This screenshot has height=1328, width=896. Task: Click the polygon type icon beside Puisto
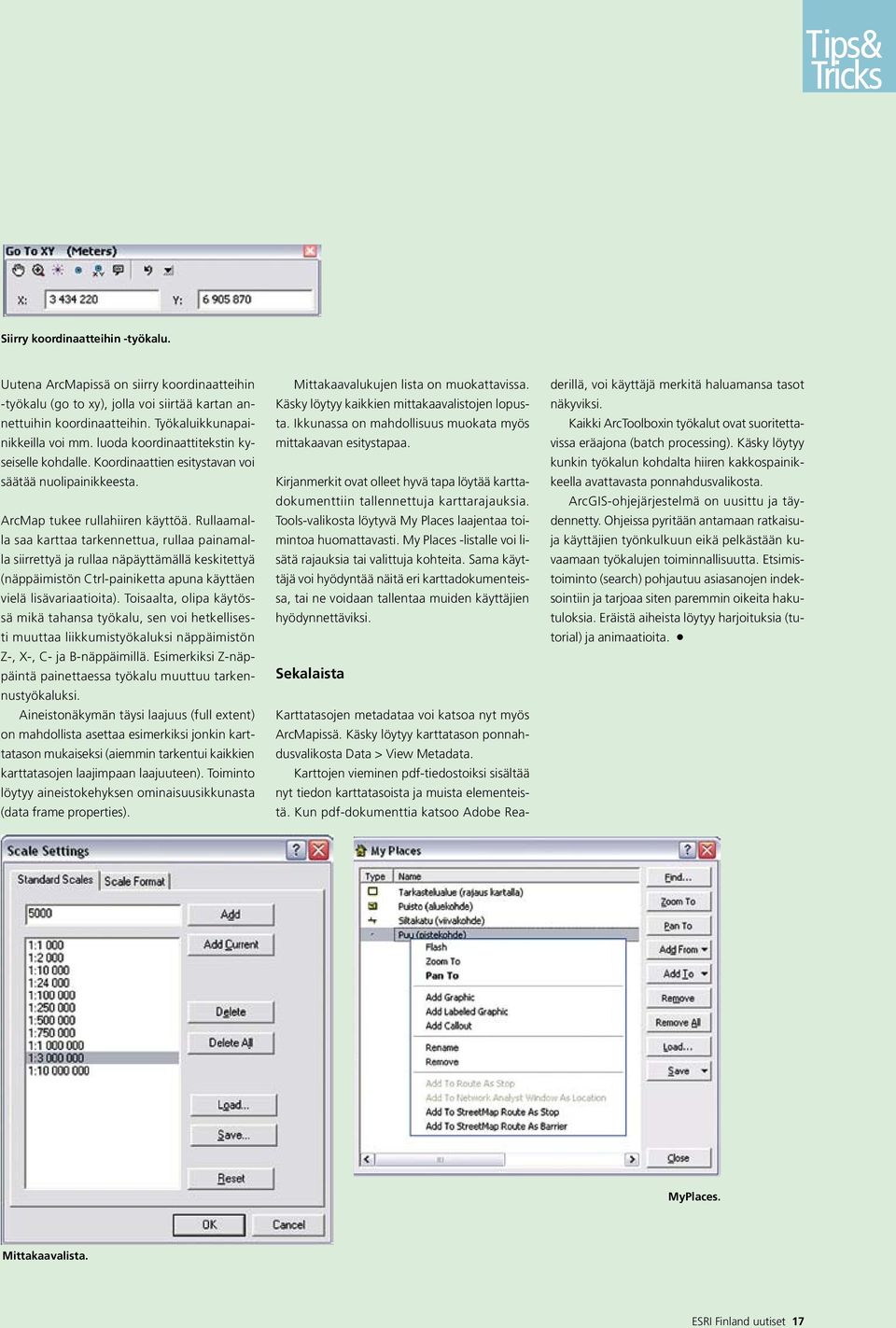pos(373,906)
